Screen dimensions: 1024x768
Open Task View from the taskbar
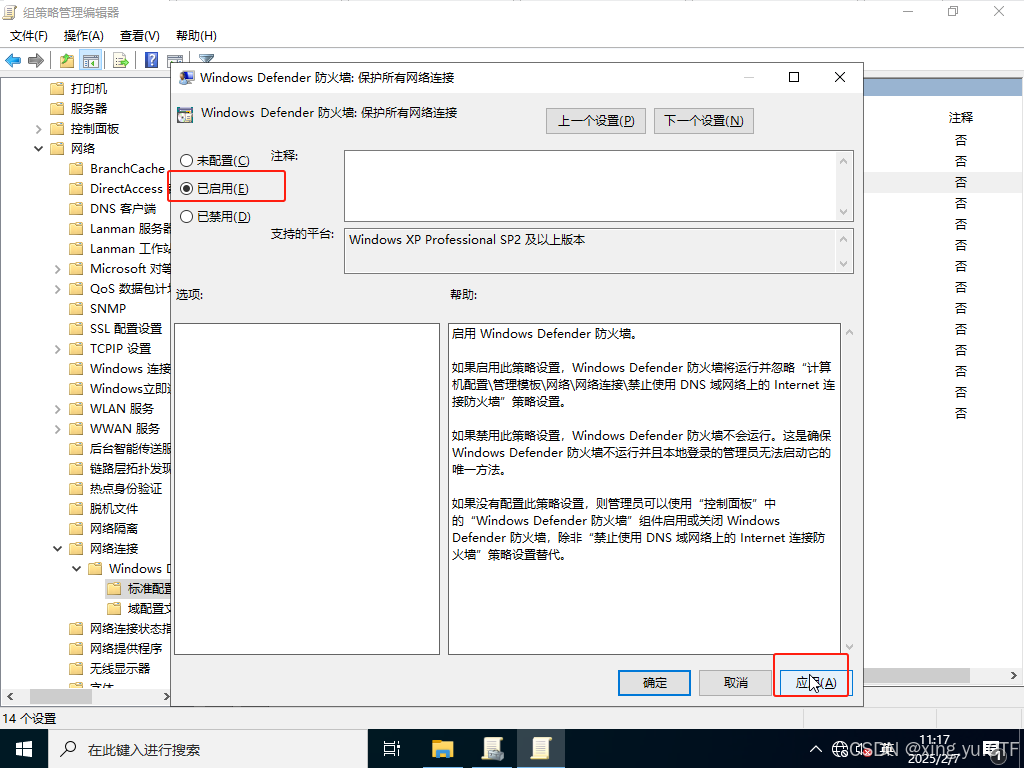coord(392,748)
